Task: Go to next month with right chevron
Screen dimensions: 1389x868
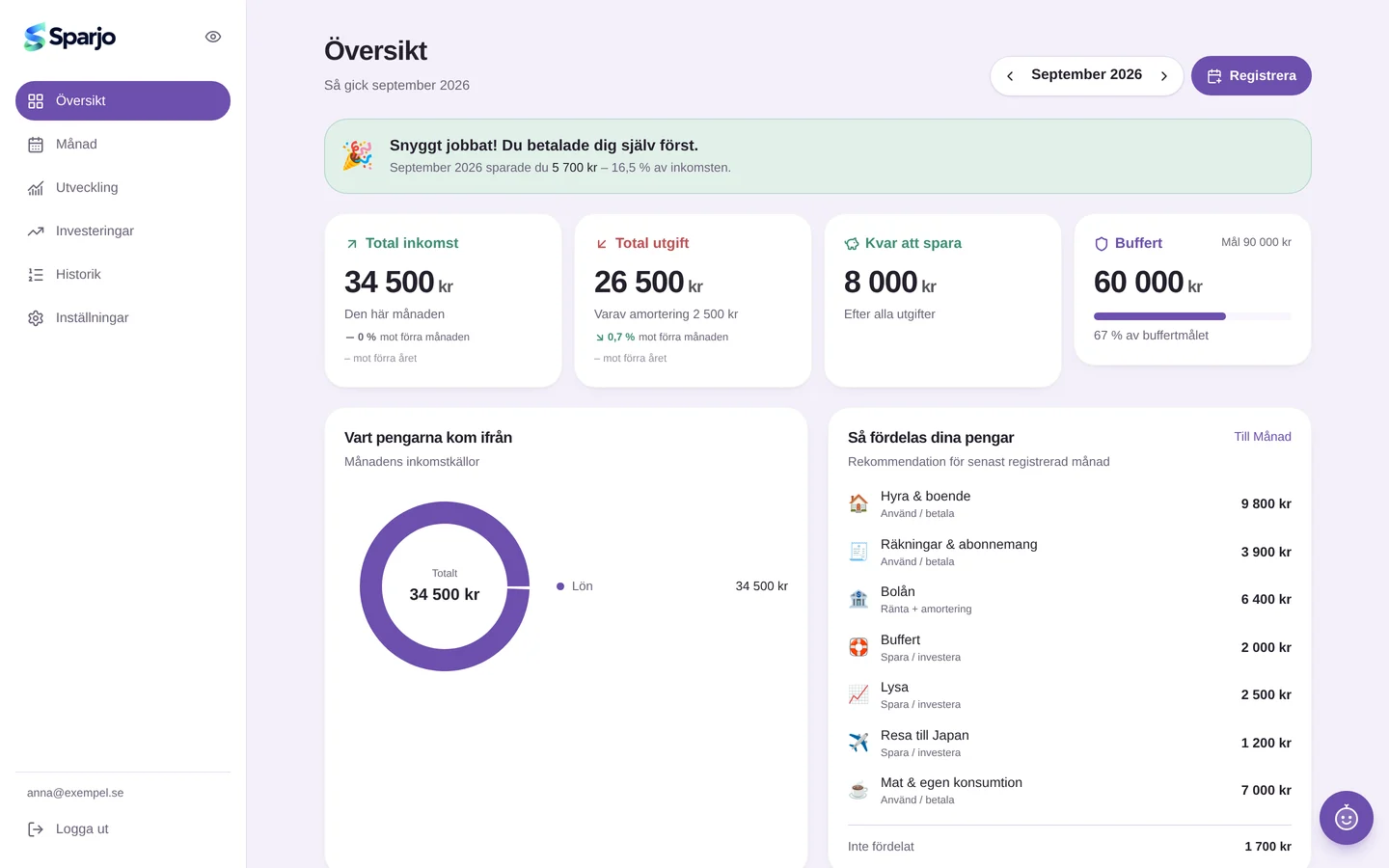Action: click(x=1164, y=76)
